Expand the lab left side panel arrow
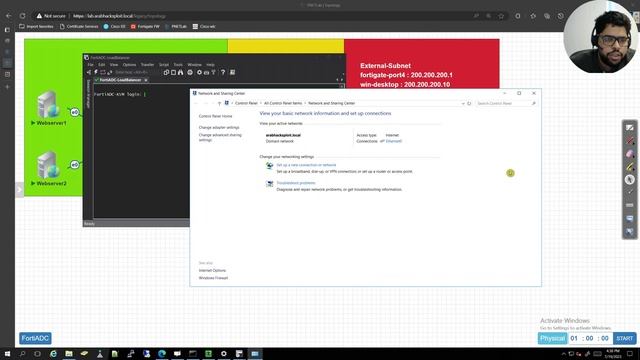 click(x=19, y=190)
